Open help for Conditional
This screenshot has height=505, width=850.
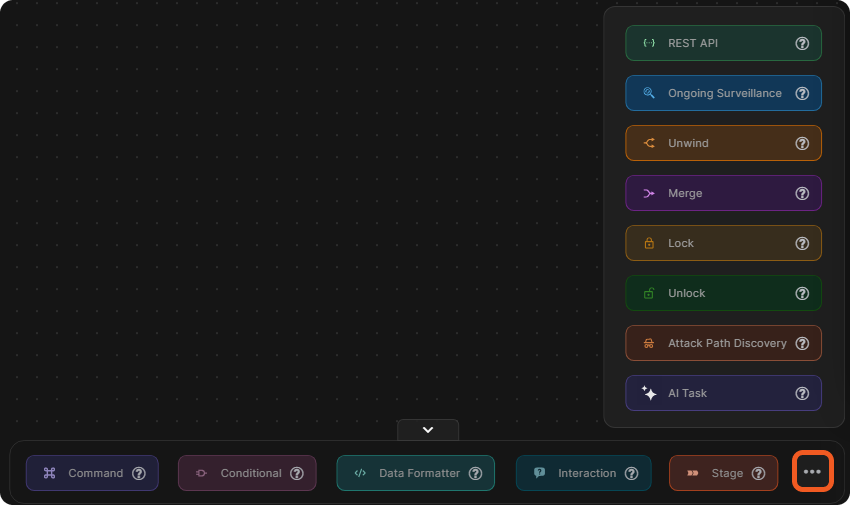click(297, 473)
